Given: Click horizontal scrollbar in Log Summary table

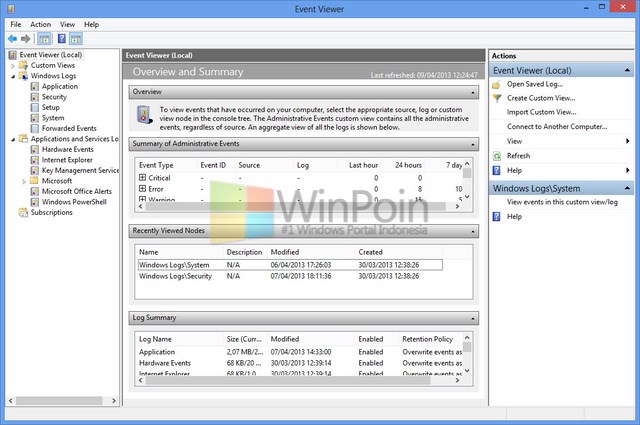Looking at the screenshot, I should click(x=288, y=380).
